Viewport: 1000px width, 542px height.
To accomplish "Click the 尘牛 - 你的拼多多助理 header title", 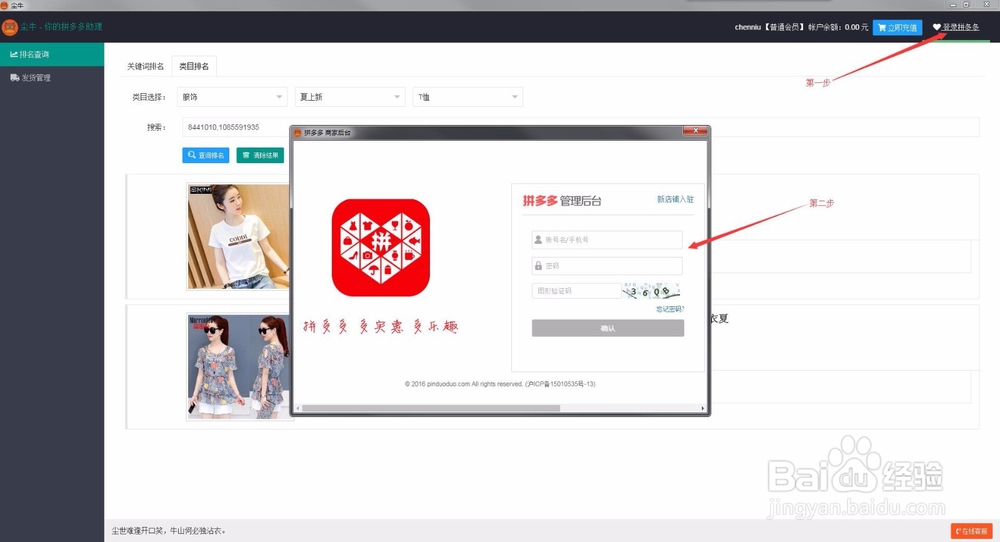I will pos(61,27).
